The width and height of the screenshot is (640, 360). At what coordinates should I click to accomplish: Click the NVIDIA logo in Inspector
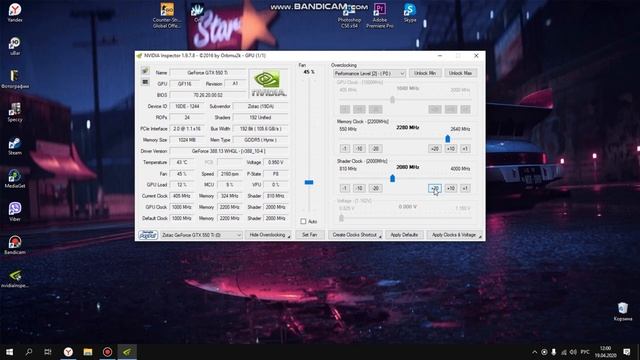coord(269,83)
